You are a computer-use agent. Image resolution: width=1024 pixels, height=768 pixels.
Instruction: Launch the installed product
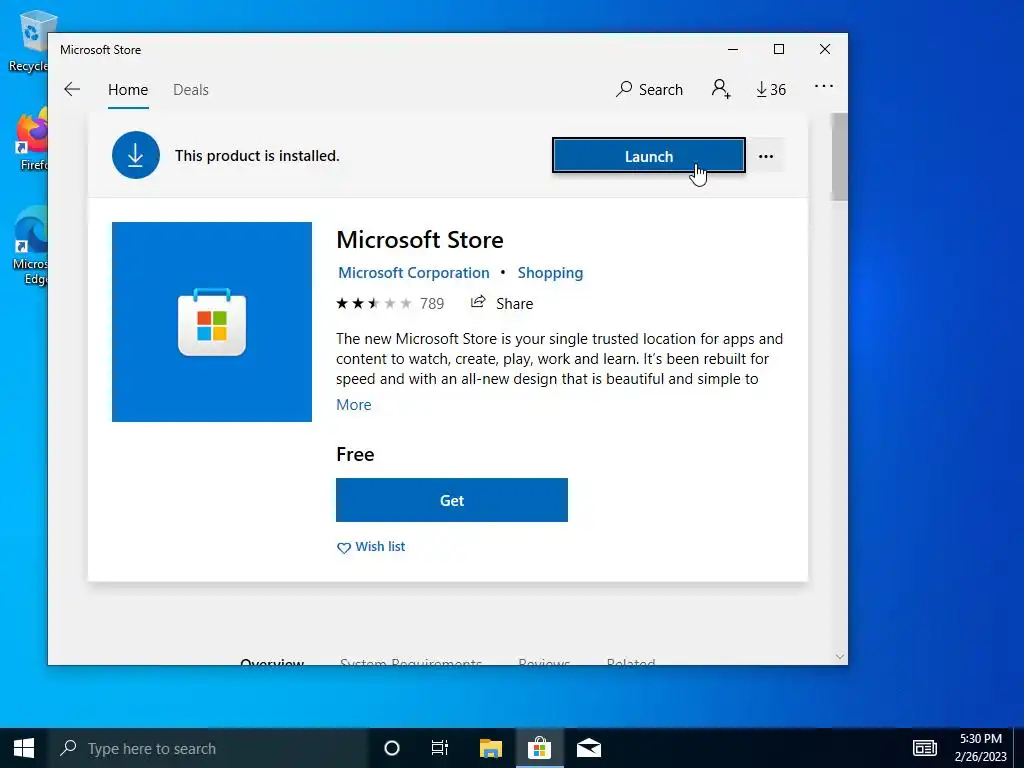(648, 156)
